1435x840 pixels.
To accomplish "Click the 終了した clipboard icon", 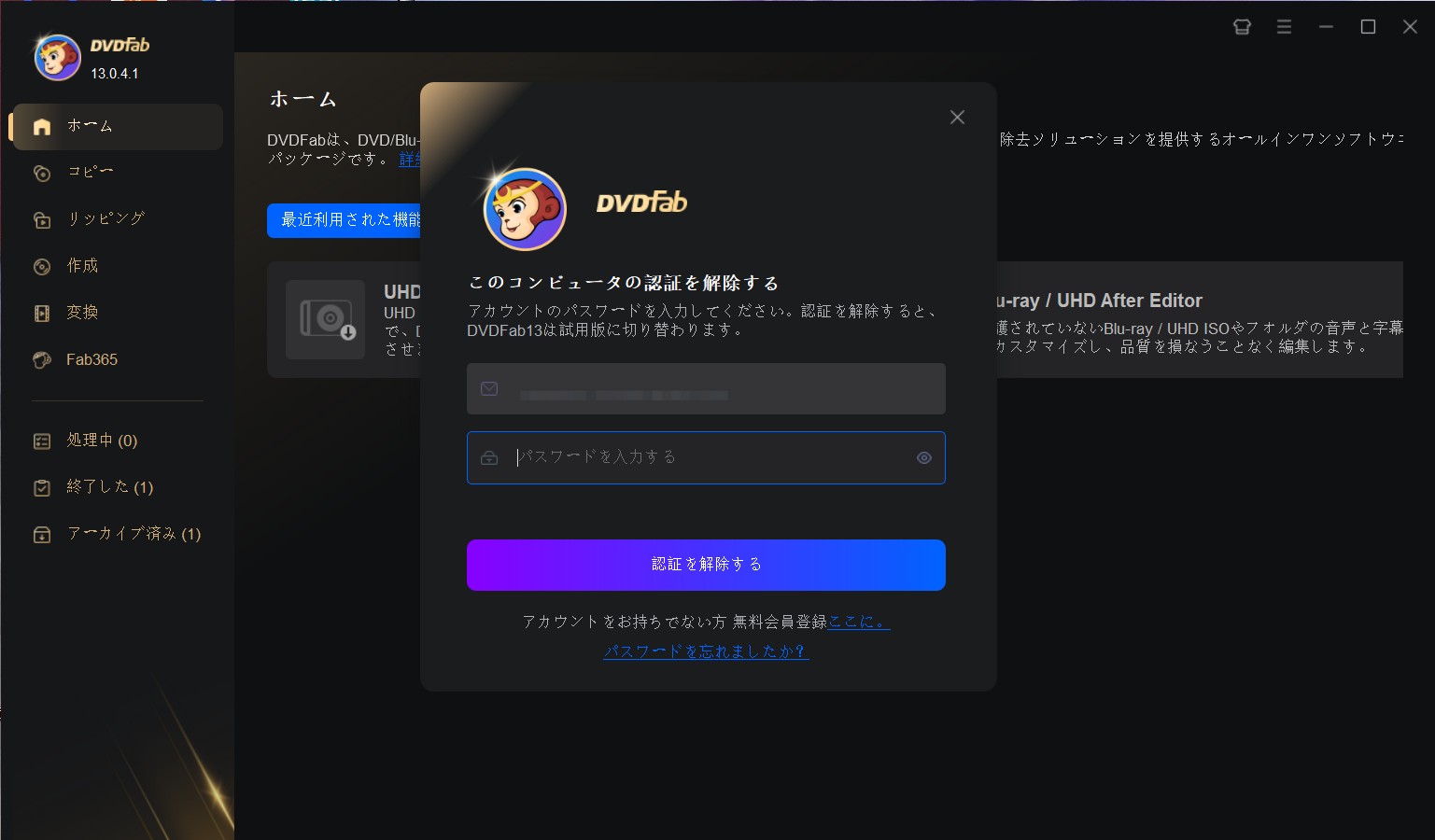I will pyautogui.click(x=42, y=488).
